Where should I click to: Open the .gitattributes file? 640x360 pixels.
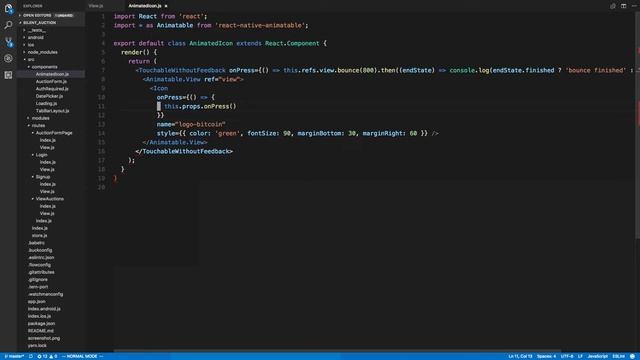coord(41,273)
